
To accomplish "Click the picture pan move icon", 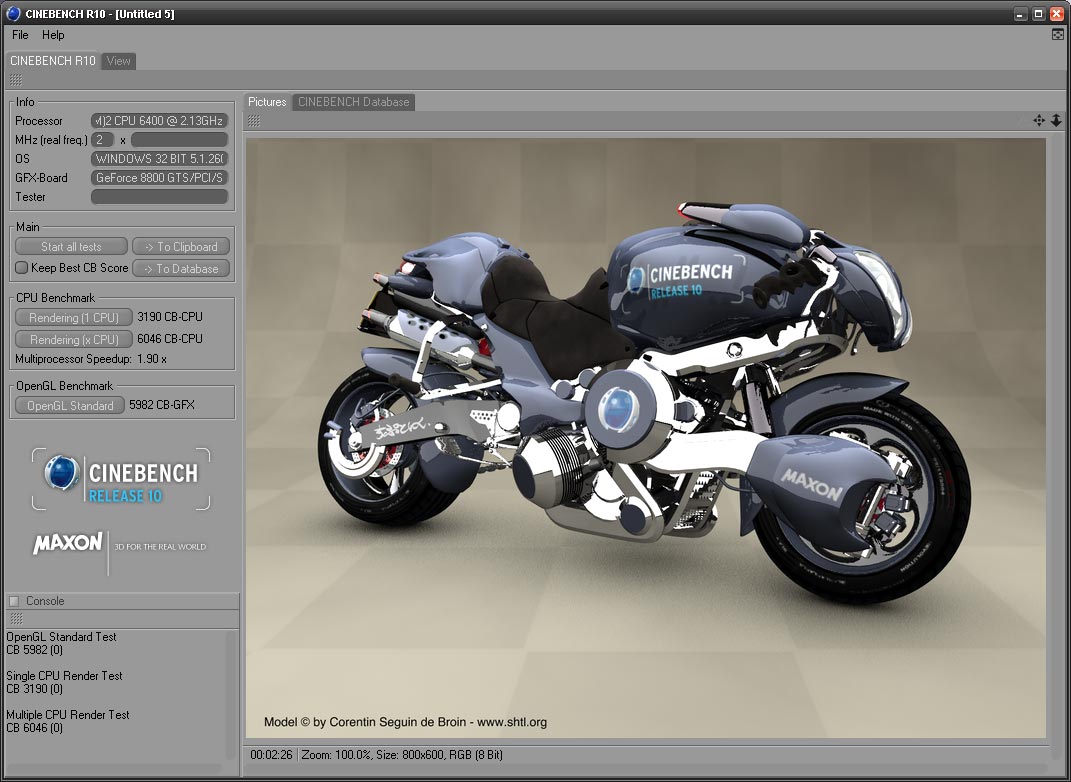I will tap(1039, 120).
